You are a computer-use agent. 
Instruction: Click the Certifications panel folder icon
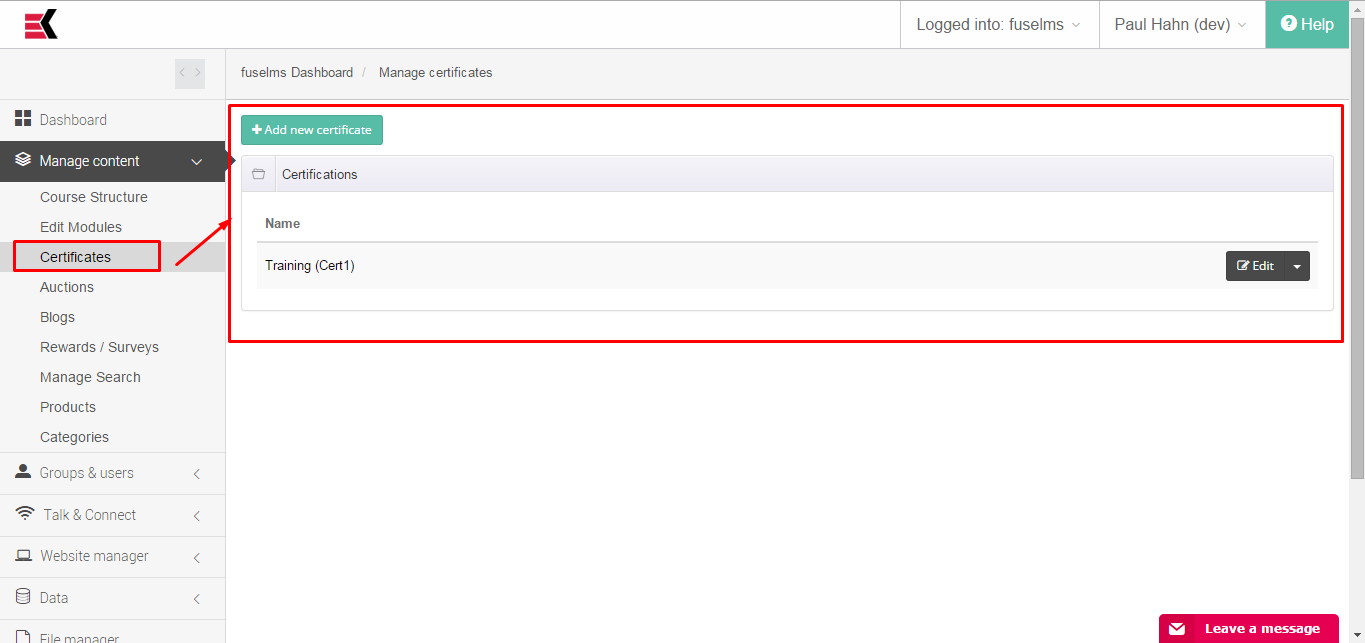[258, 174]
